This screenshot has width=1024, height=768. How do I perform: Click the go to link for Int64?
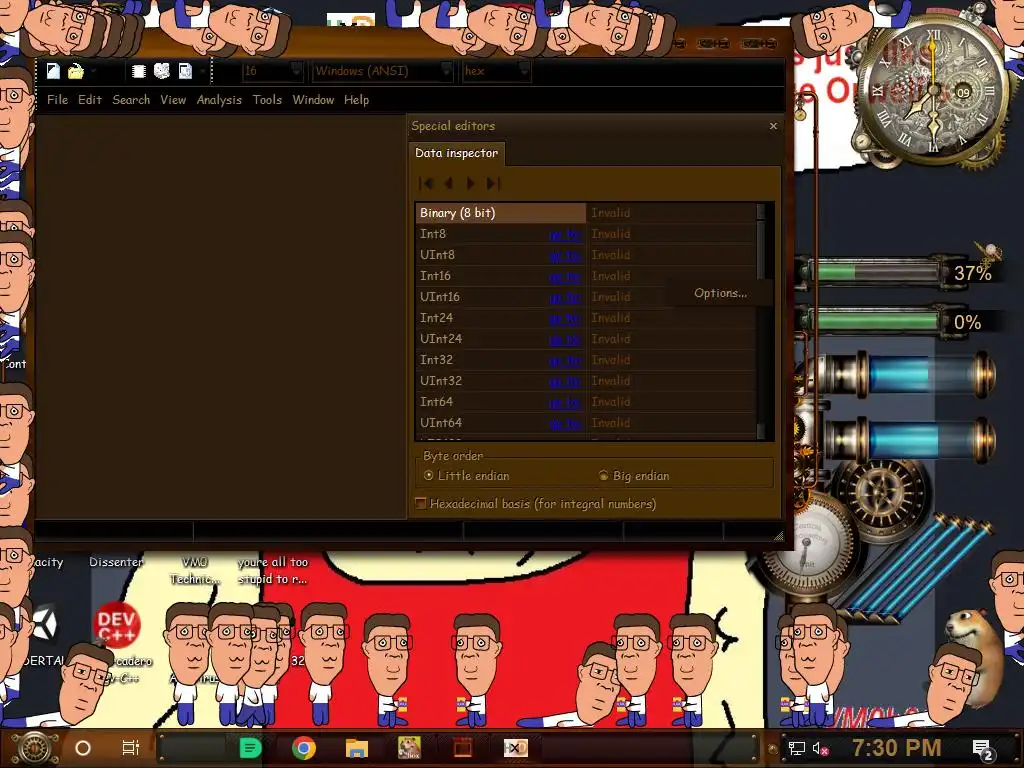coord(565,402)
